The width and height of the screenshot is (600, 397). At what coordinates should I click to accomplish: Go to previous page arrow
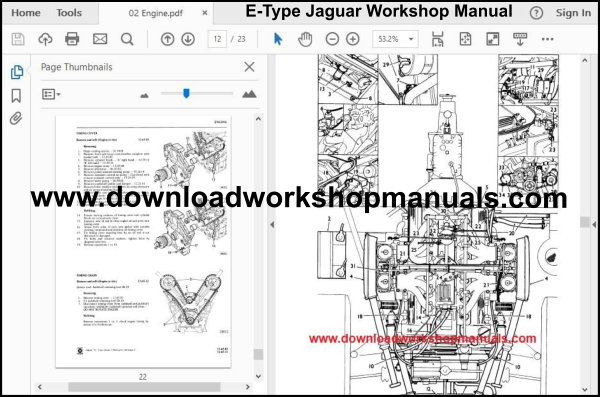click(167, 39)
